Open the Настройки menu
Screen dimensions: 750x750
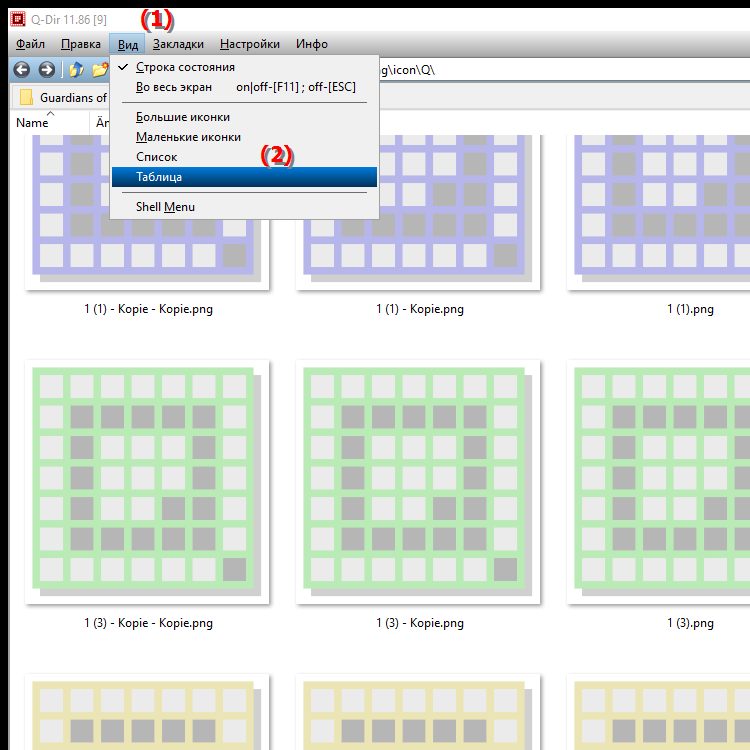click(250, 44)
